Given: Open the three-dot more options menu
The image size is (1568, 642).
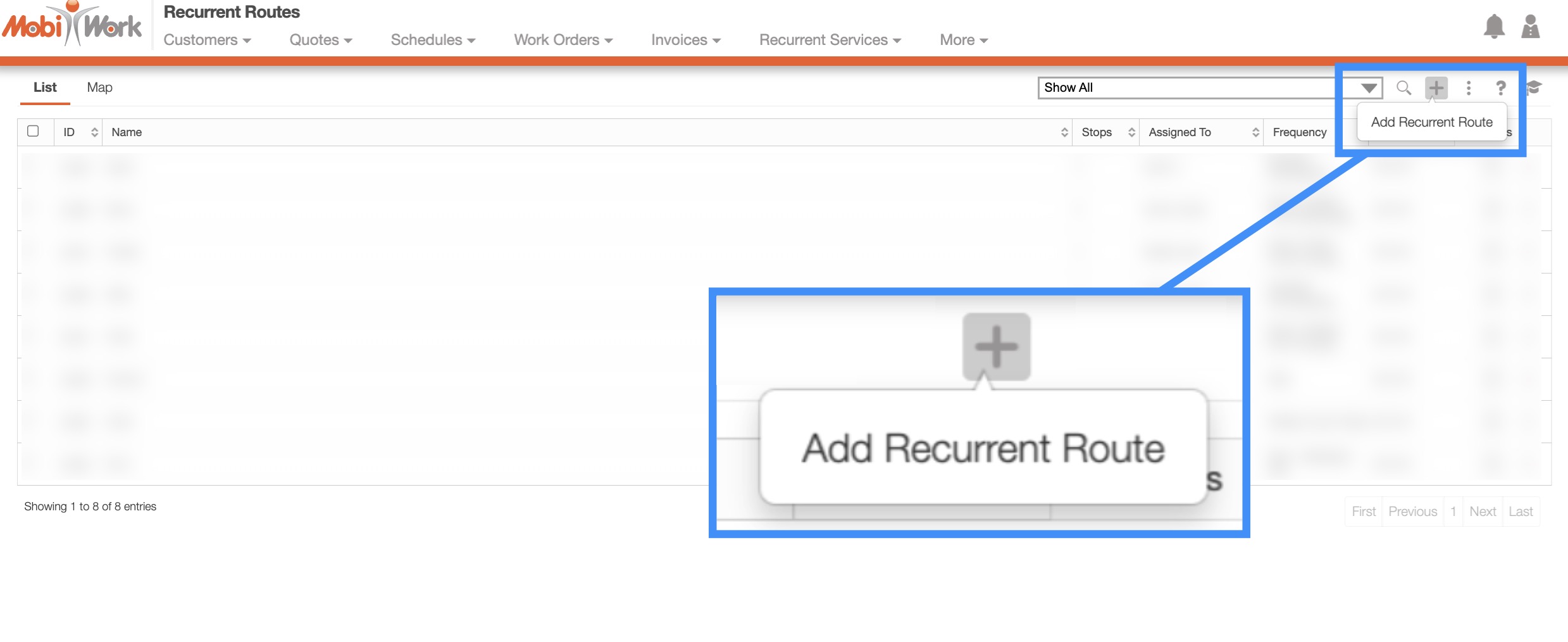Looking at the screenshot, I should [x=1469, y=88].
